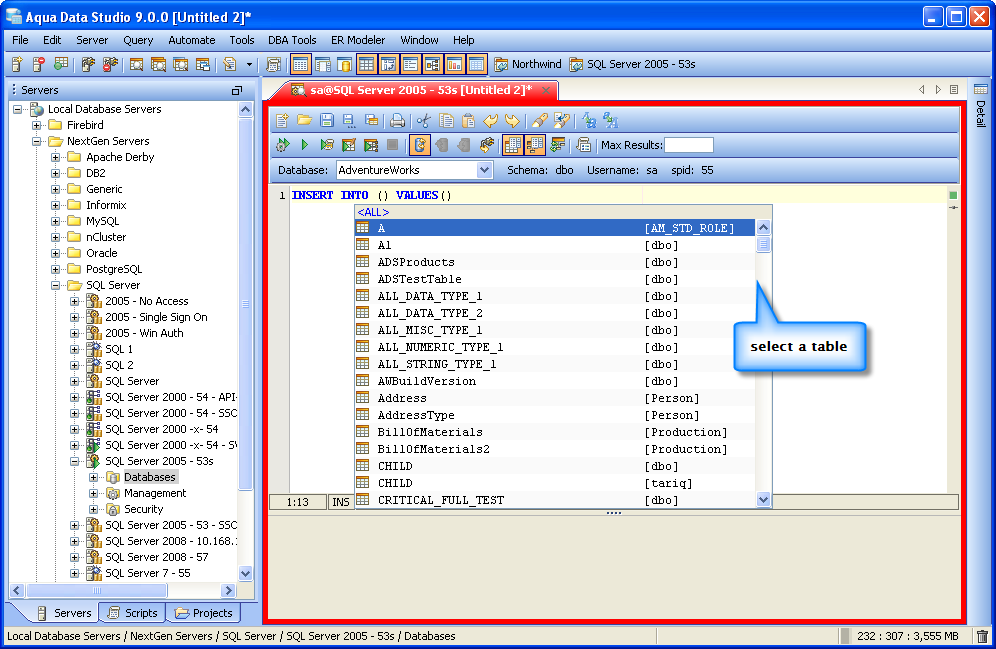996x649 pixels.
Task: Click the Register Server icon in main toolbar
Action: tap(17, 65)
